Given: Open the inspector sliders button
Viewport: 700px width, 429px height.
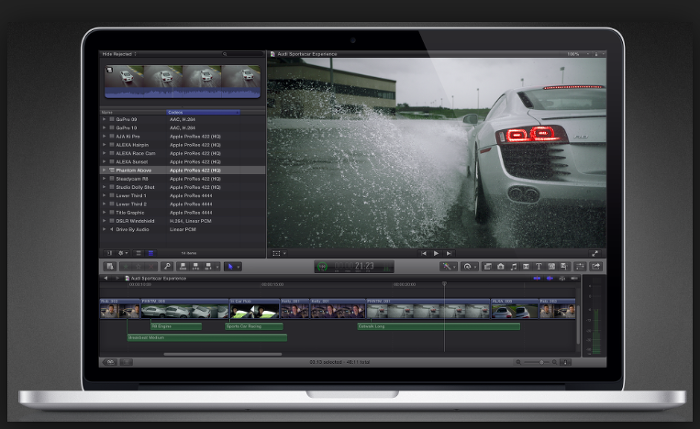Looking at the screenshot, I should 580,266.
